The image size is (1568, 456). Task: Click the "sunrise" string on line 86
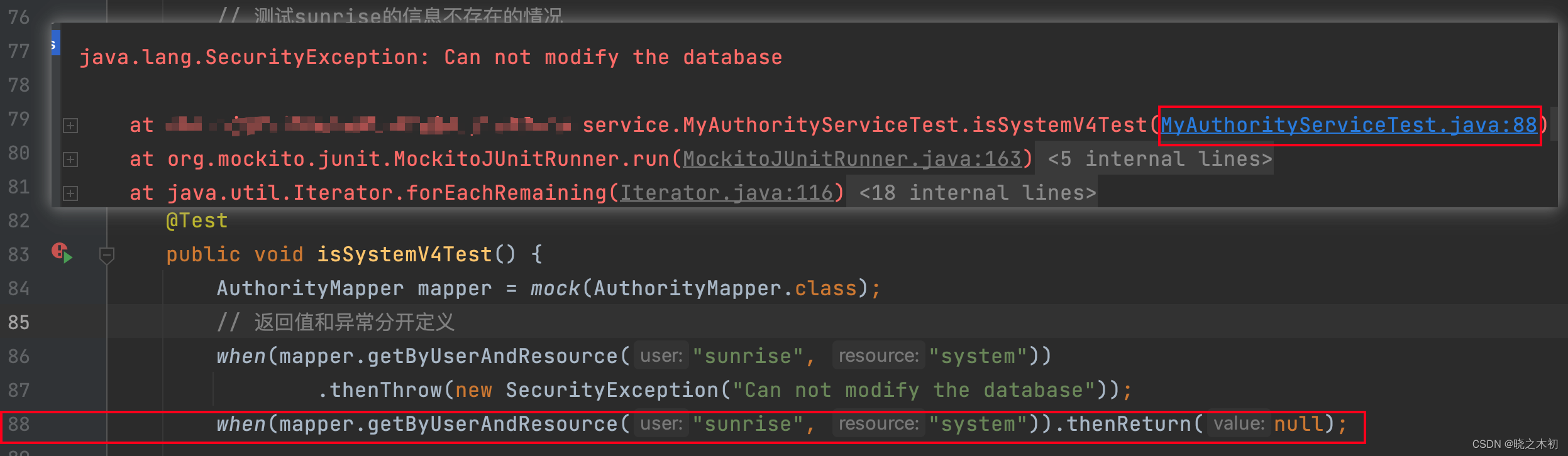748,356
